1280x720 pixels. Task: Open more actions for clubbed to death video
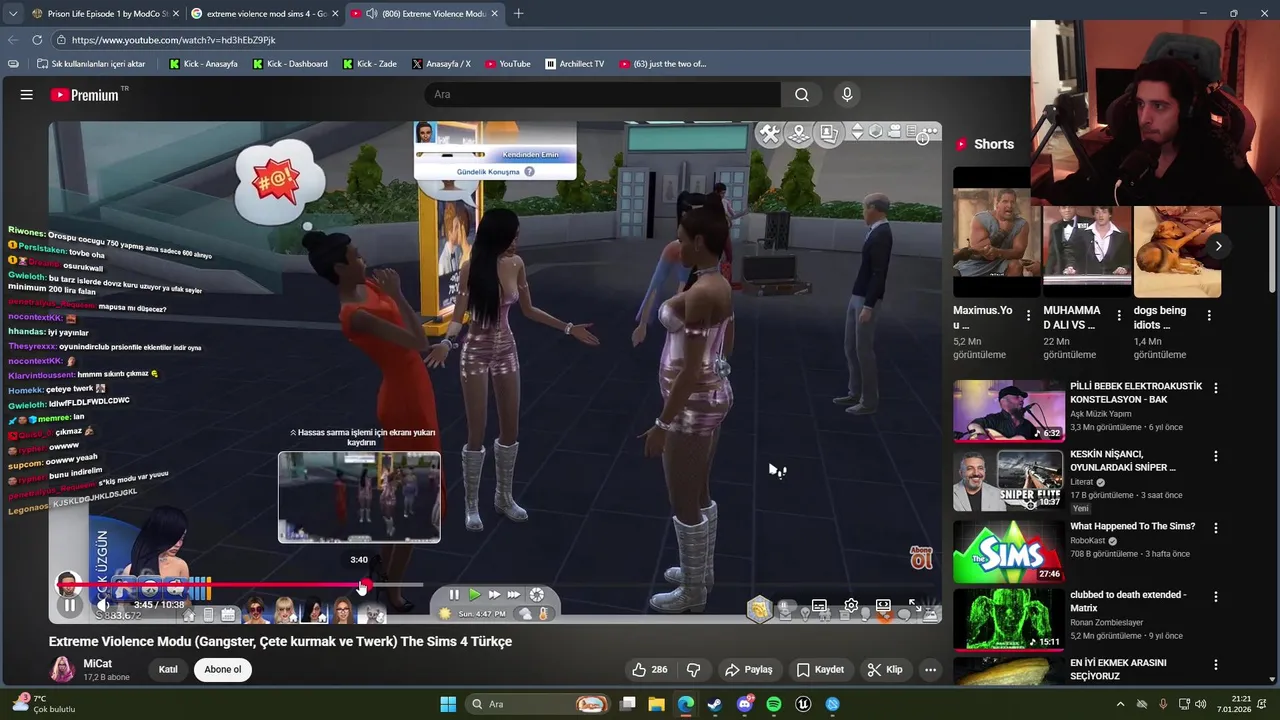pyautogui.click(x=1216, y=596)
